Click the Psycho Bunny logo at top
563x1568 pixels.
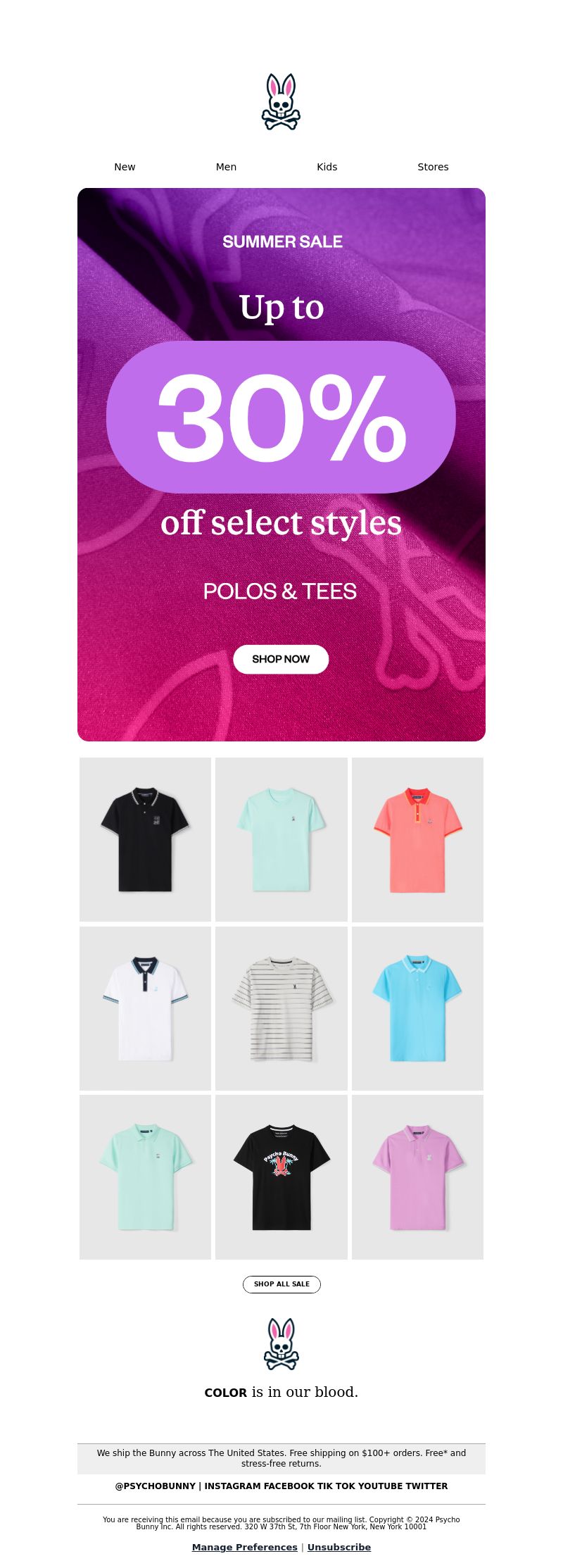[281, 102]
